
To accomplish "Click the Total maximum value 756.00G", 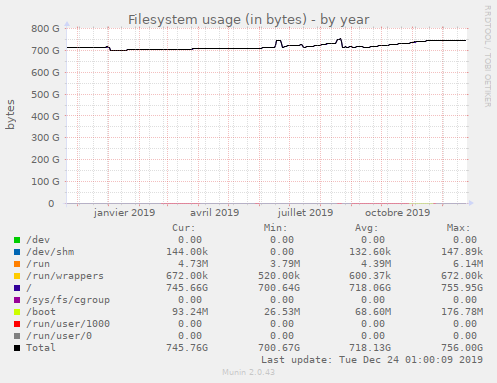I will [462, 348].
